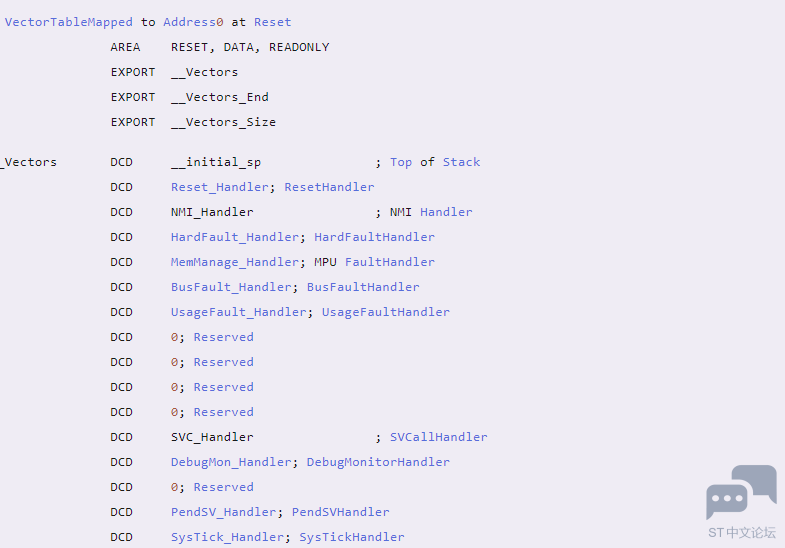Click the PendSV_Handler identifier
Screen dimensions: 785x548
click(224, 512)
